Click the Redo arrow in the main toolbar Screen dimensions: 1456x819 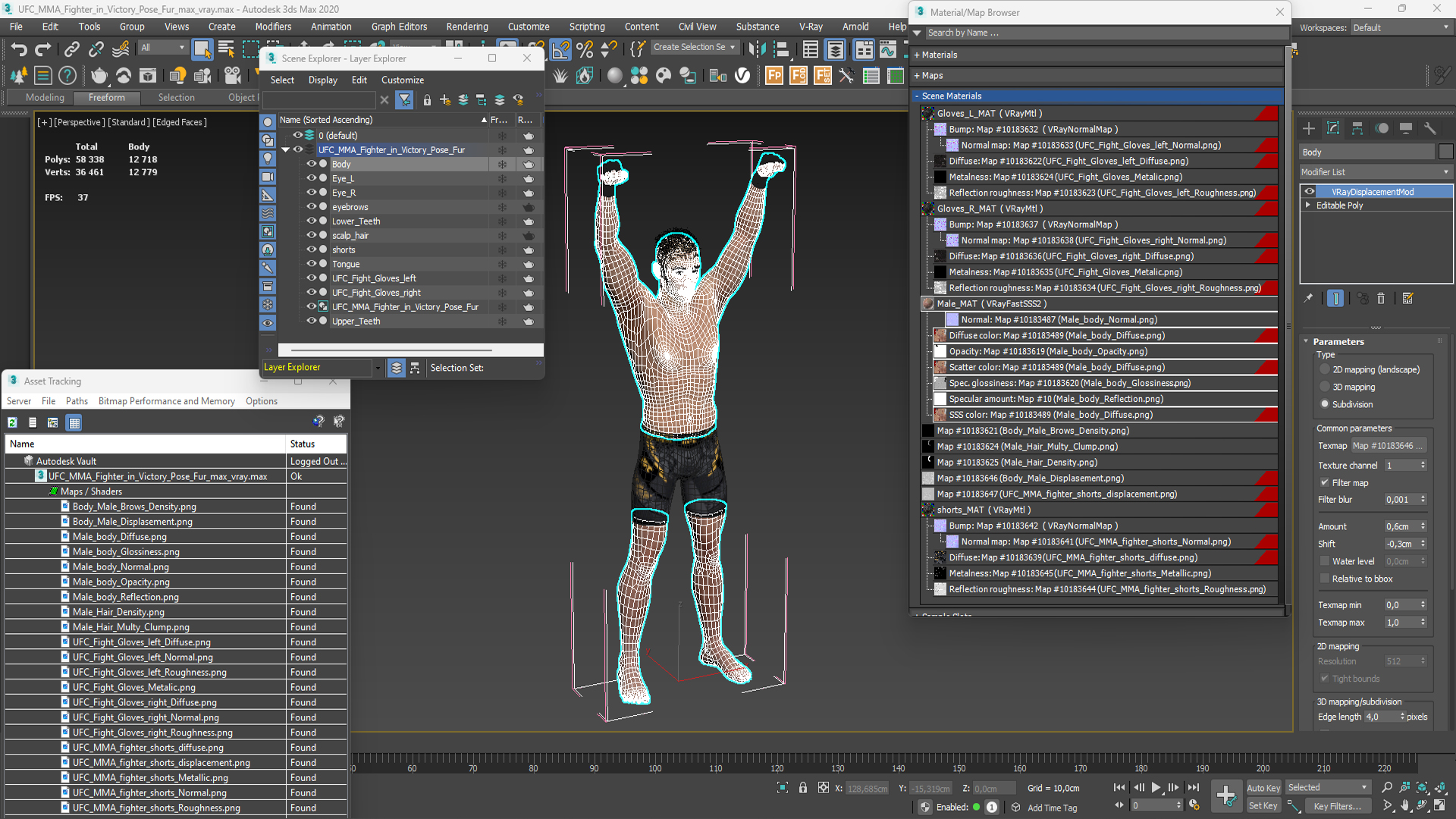coord(43,49)
